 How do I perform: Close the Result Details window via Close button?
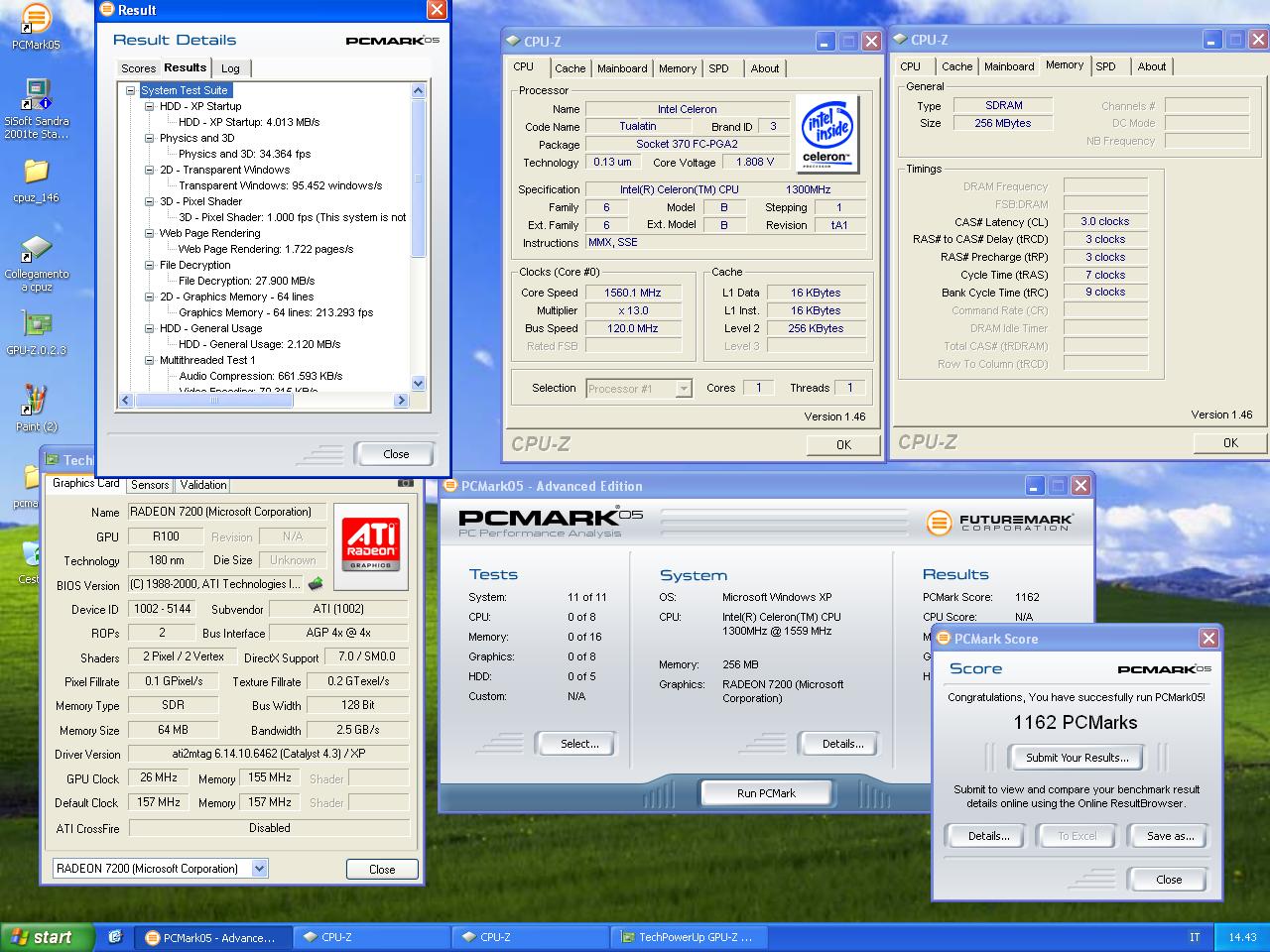(x=395, y=454)
